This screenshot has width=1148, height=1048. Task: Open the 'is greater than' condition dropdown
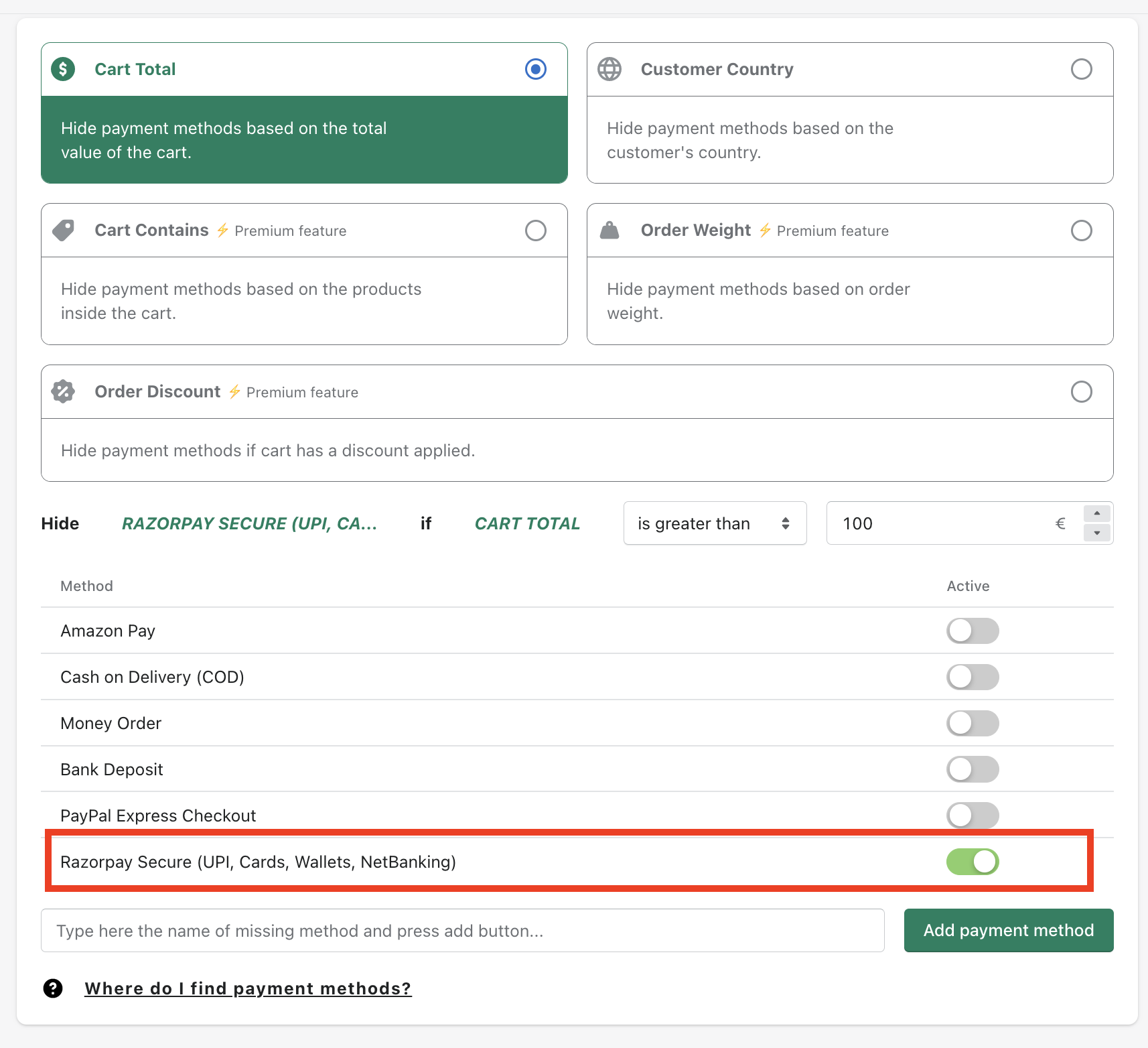tap(715, 523)
